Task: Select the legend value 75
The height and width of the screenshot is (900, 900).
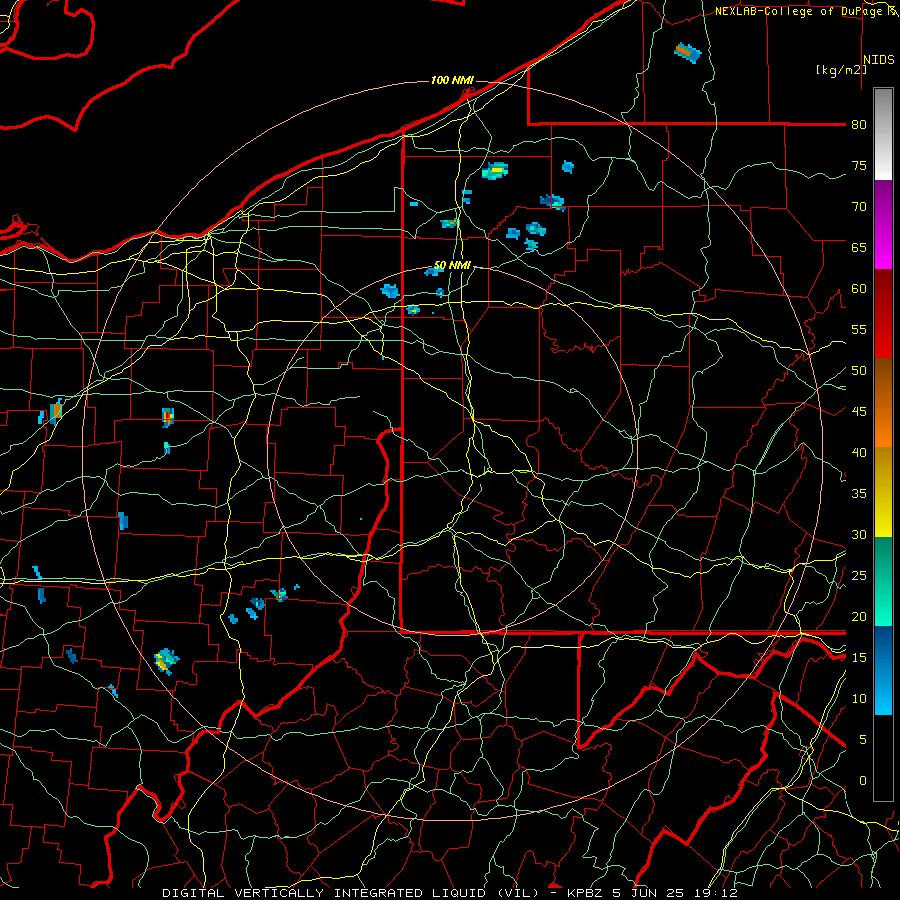Action: tap(859, 166)
